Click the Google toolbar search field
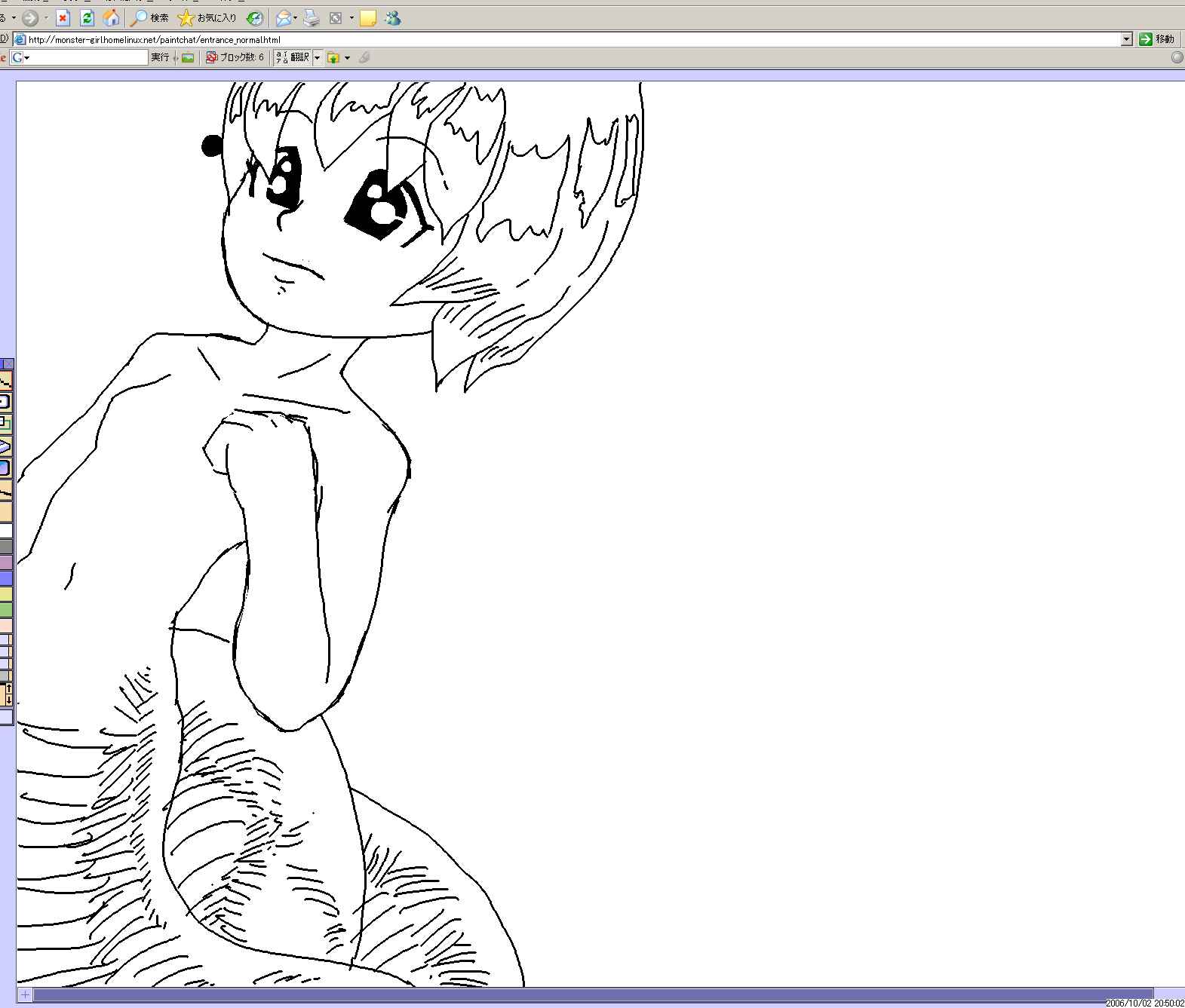Image resolution: width=1185 pixels, height=1008 pixels. pyautogui.click(x=89, y=57)
